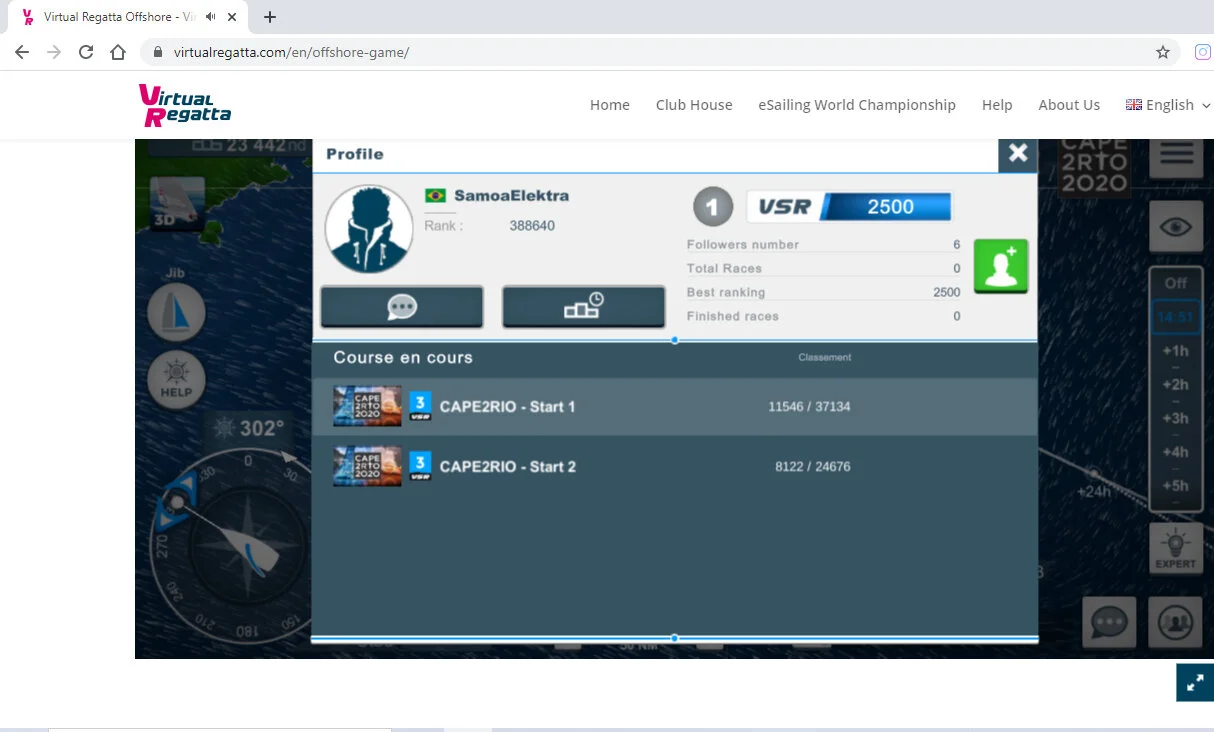Select the +5h forecast step
The height and width of the screenshot is (732, 1214).
[1175, 487]
